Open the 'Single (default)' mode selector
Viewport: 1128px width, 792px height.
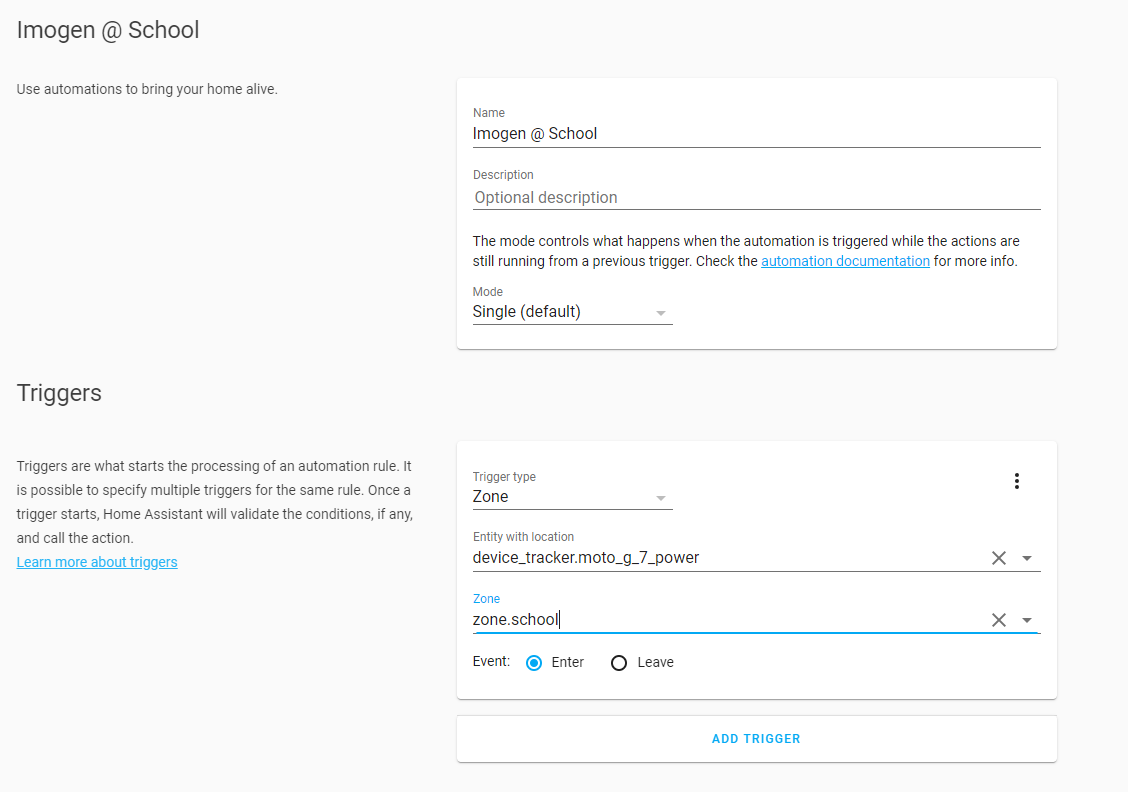560,312
